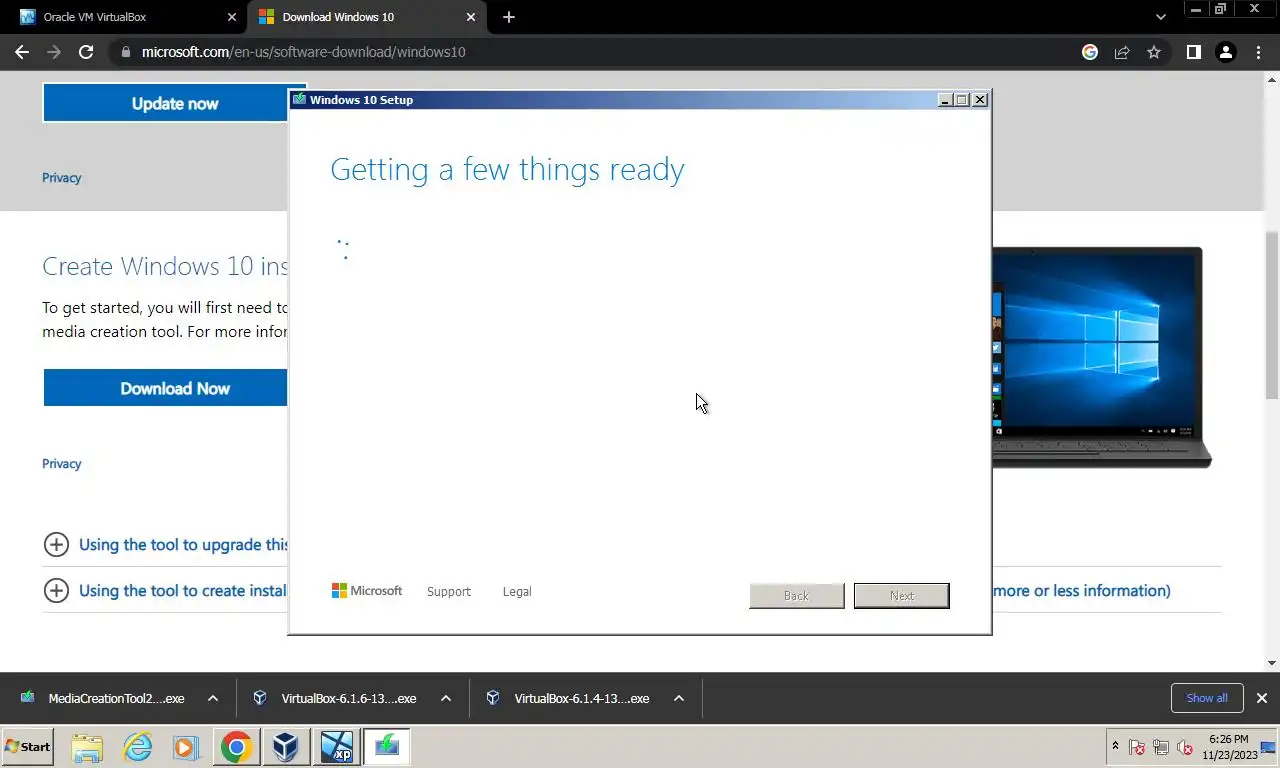Open the Privacy link under Download Now

click(61, 464)
